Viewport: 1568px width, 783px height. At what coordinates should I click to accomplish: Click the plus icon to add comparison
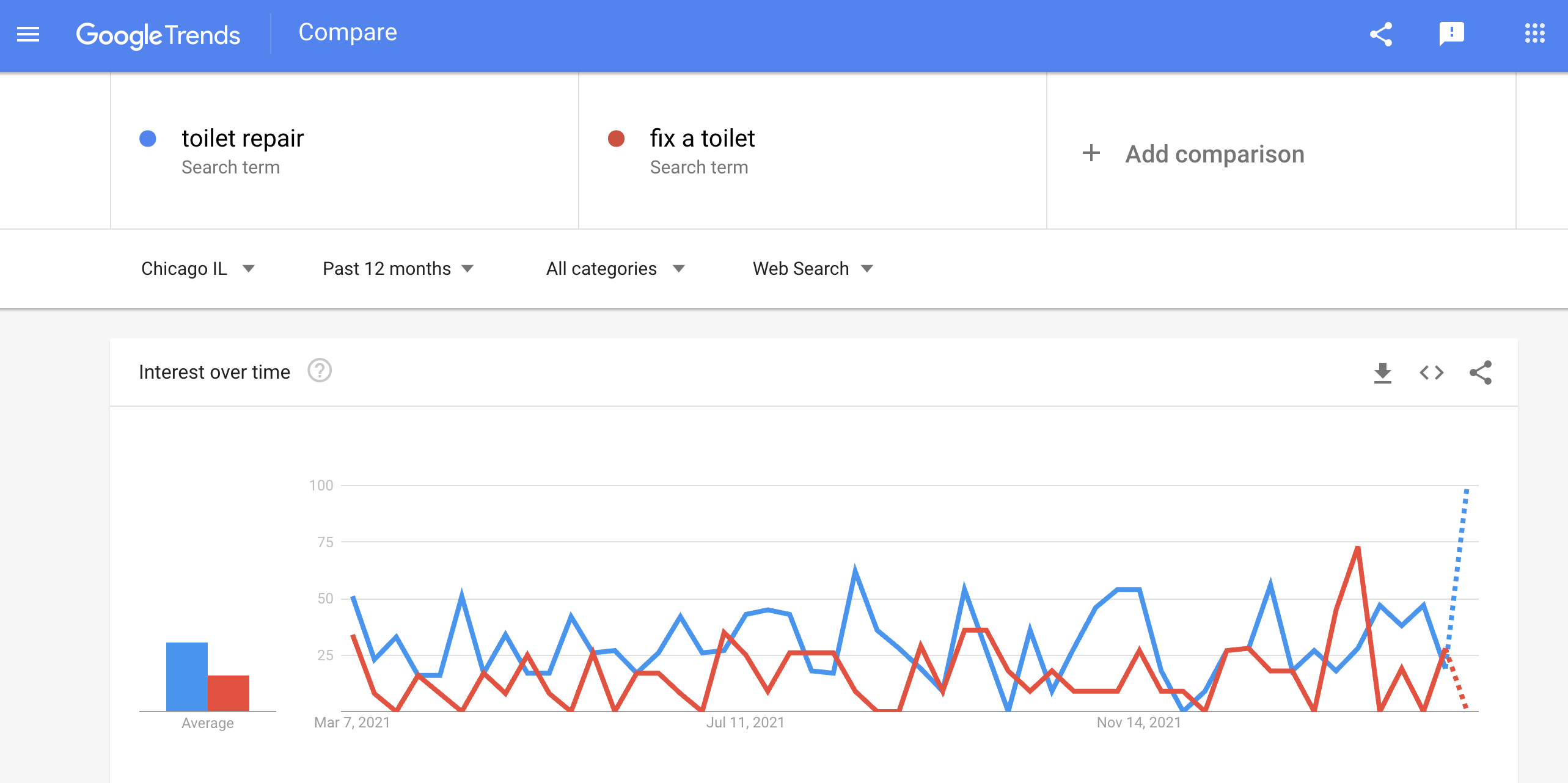click(x=1091, y=153)
